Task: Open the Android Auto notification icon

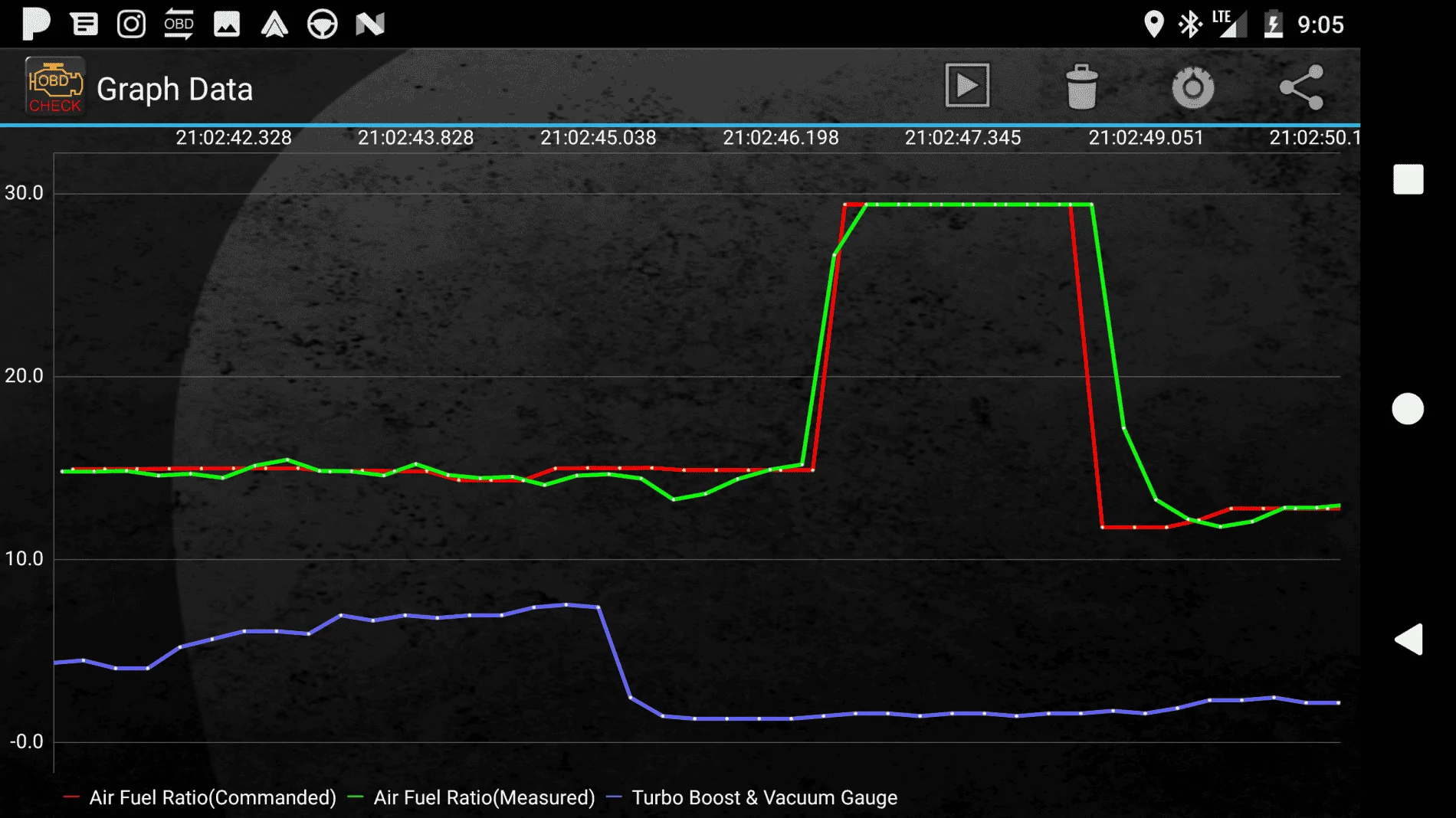Action: (274, 25)
